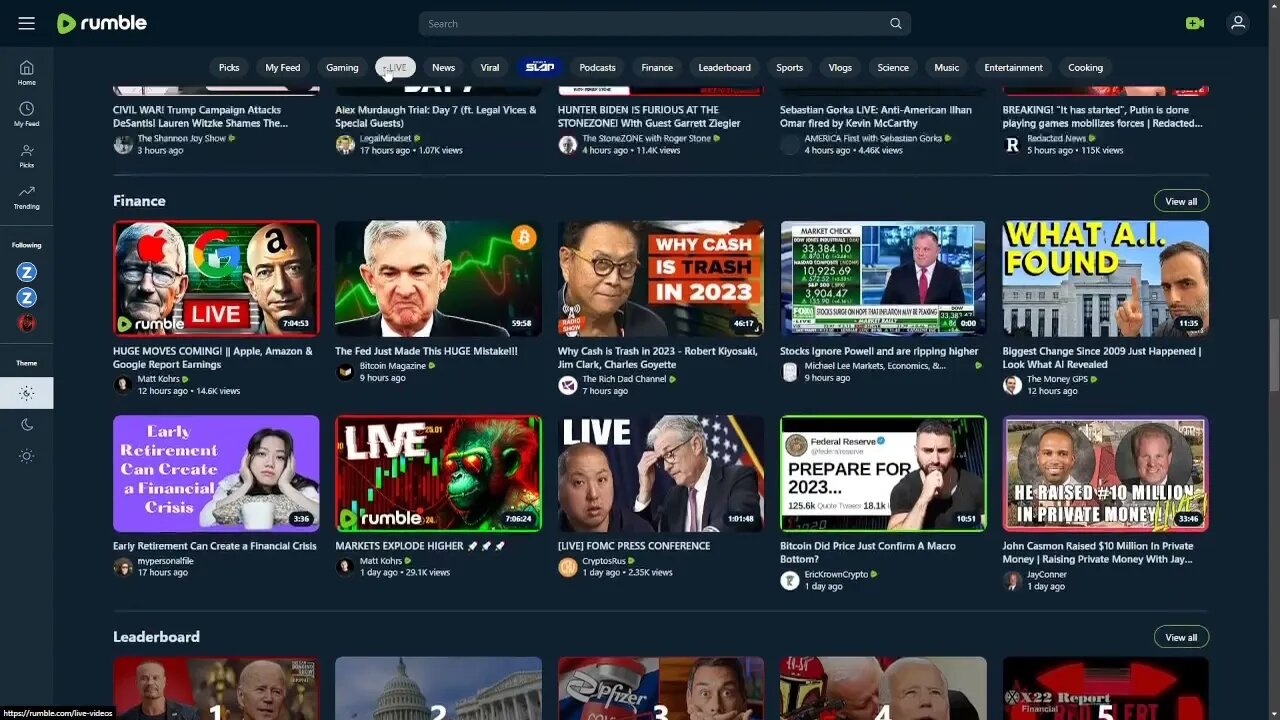Open Trending in the sidebar
1280x720 pixels.
click(x=26, y=196)
